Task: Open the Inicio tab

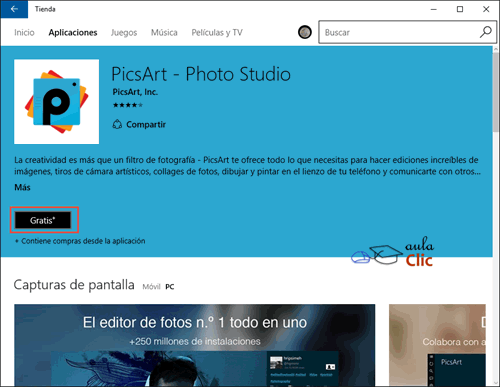Action: click(x=24, y=32)
